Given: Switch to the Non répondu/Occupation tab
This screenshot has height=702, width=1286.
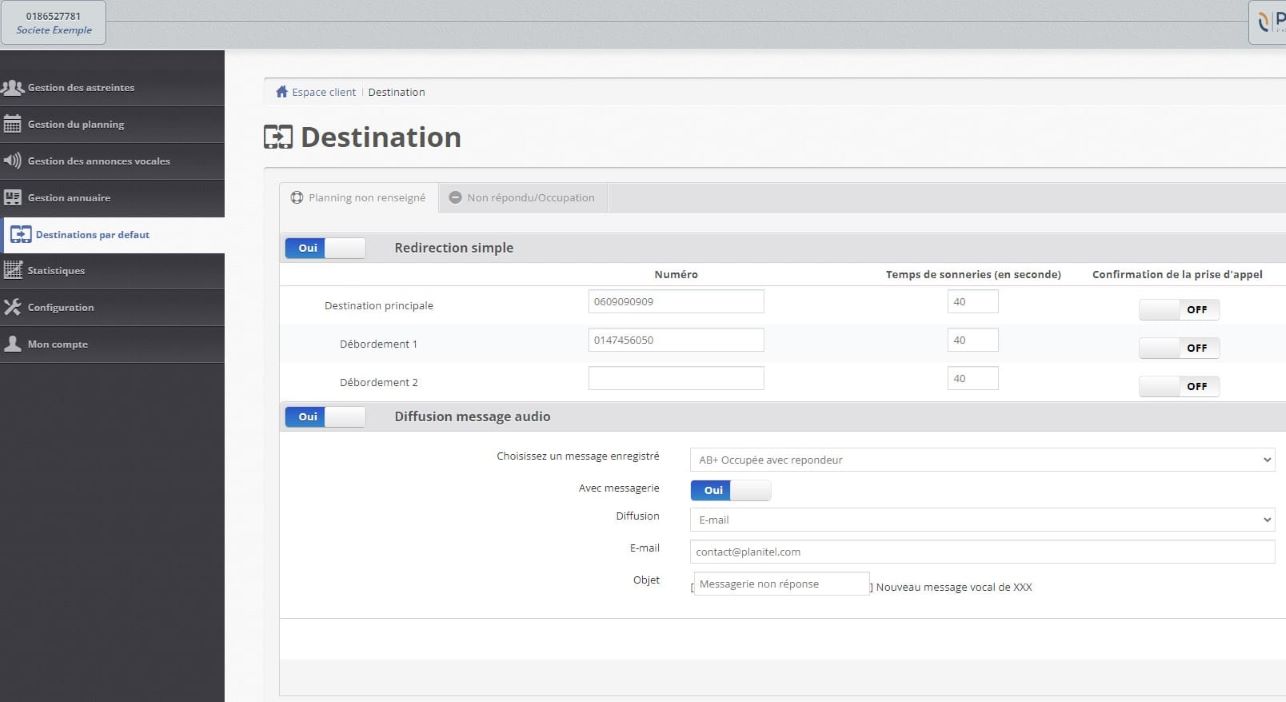Looking at the screenshot, I should 523,198.
